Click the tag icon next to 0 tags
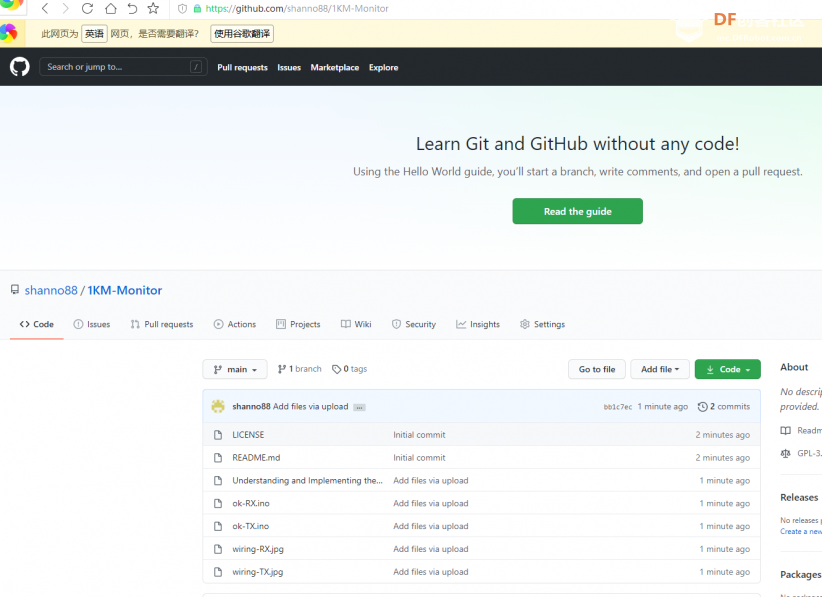The width and height of the screenshot is (822, 597). (336, 369)
